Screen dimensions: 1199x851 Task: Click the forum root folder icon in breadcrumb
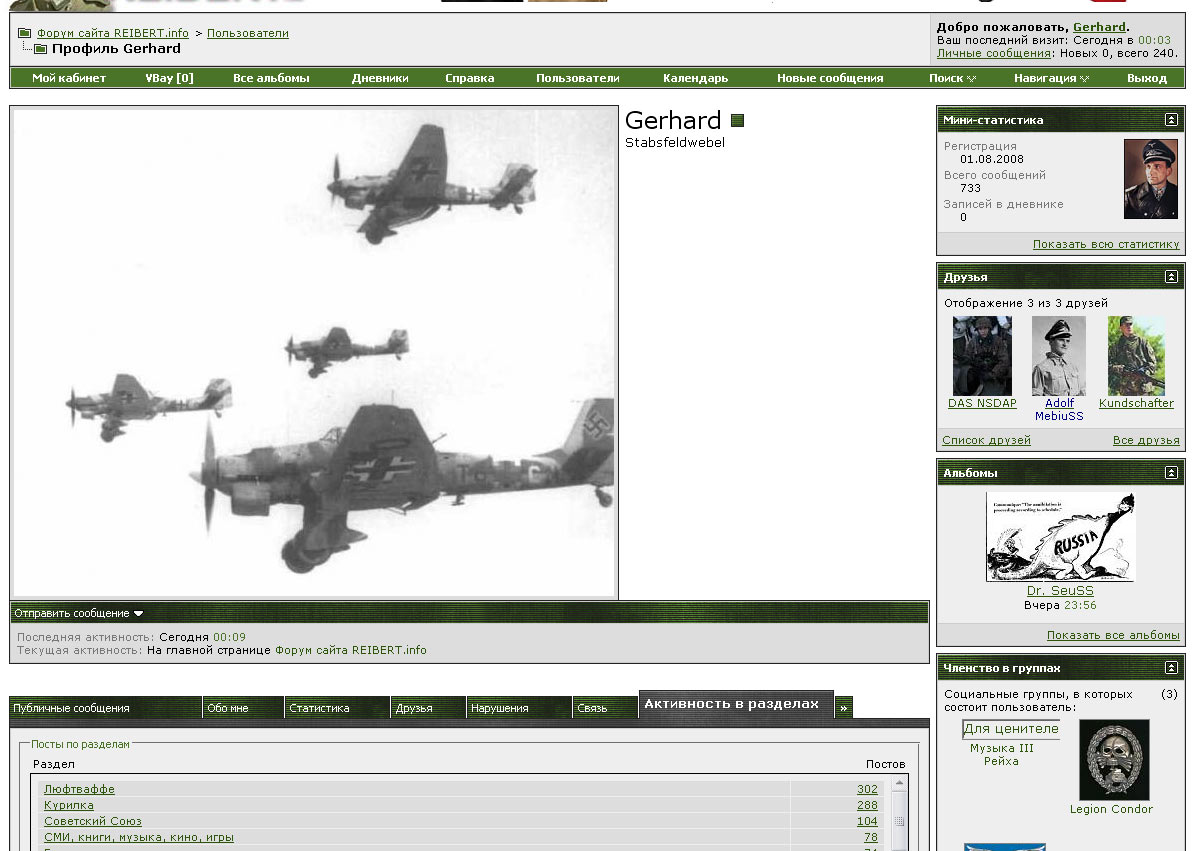click(24, 33)
